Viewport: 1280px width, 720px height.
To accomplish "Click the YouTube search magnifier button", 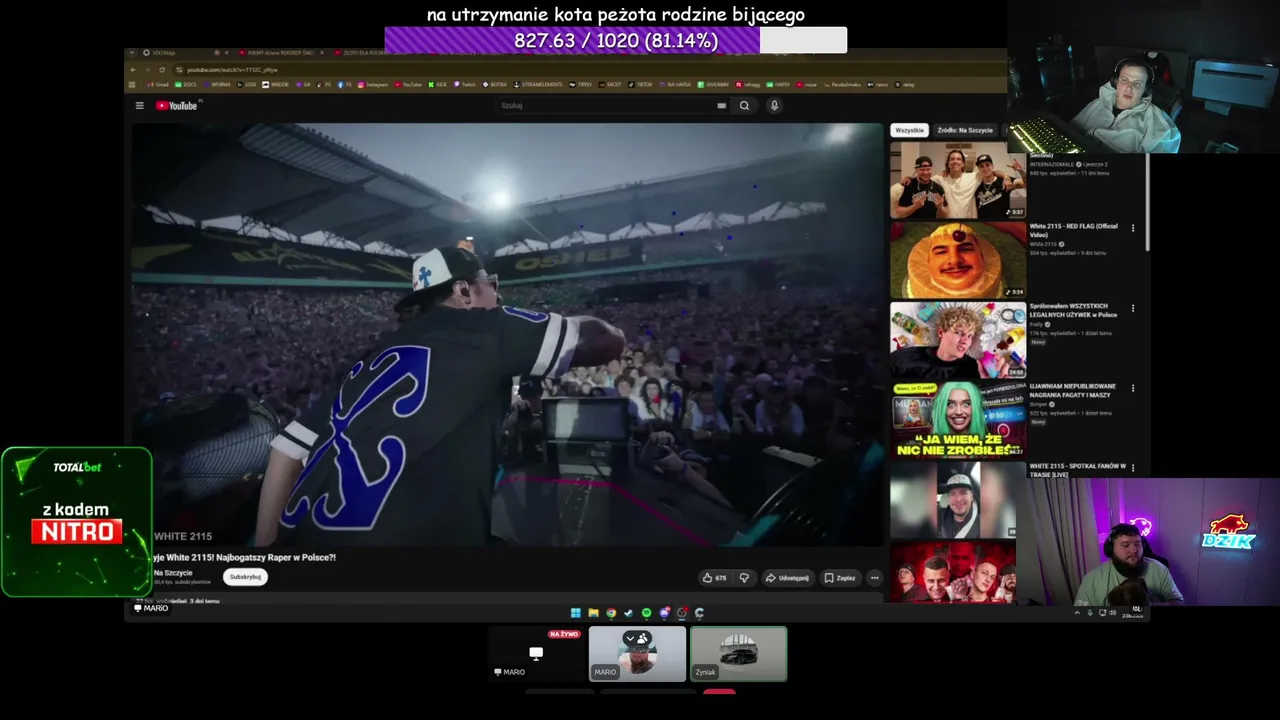I will click(x=744, y=105).
